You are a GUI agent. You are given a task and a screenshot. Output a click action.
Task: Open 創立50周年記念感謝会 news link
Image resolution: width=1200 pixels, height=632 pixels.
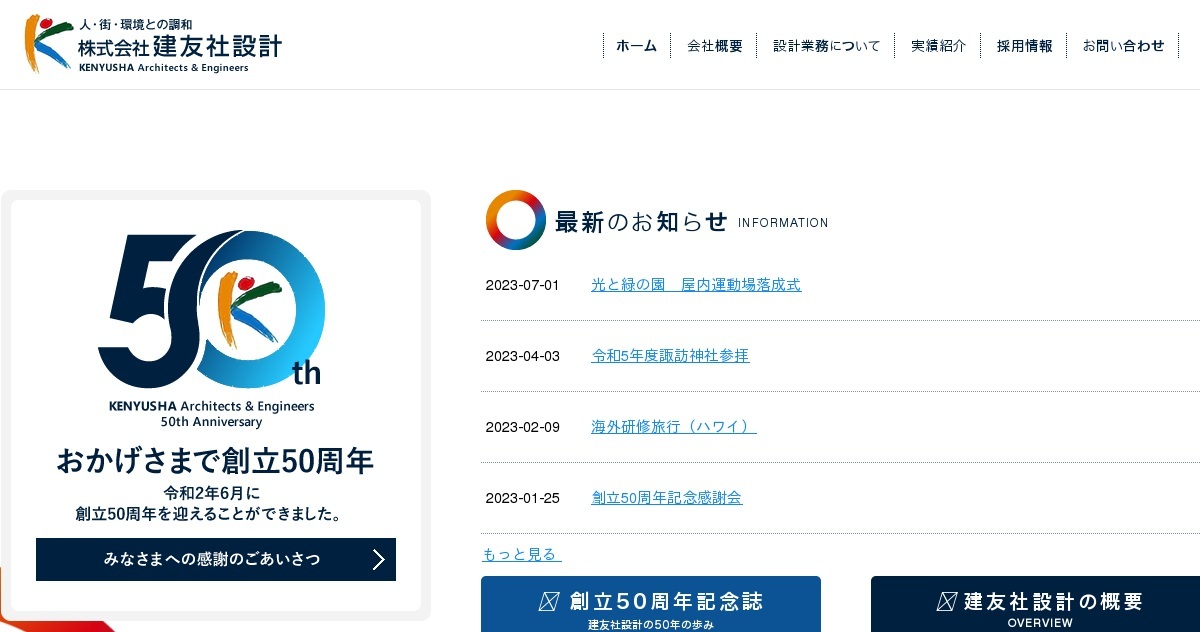coord(667,498)
